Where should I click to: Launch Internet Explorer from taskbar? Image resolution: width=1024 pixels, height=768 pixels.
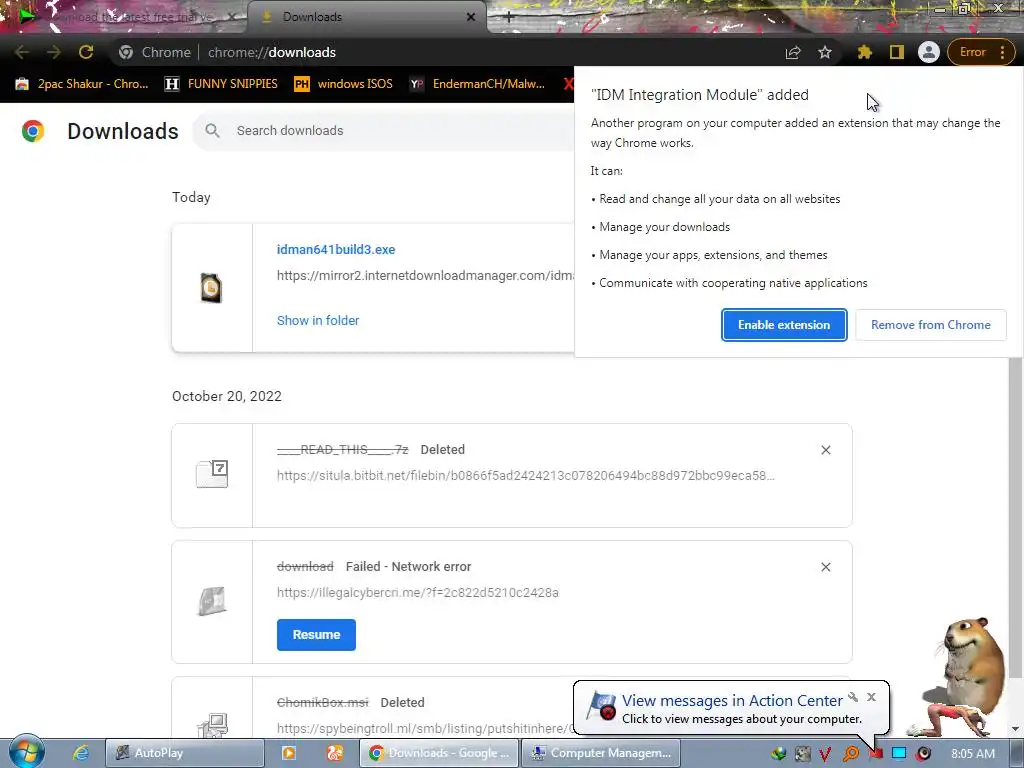[x=80, y=753]
